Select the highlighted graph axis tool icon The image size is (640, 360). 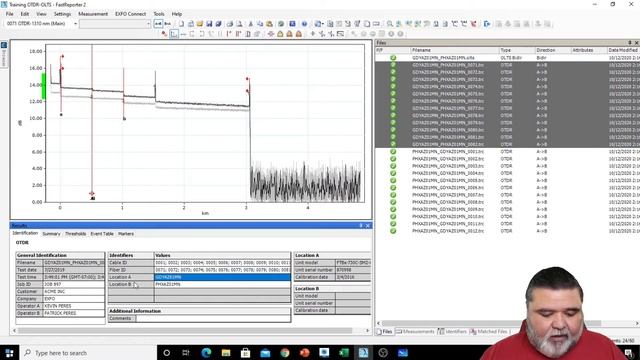174,34
